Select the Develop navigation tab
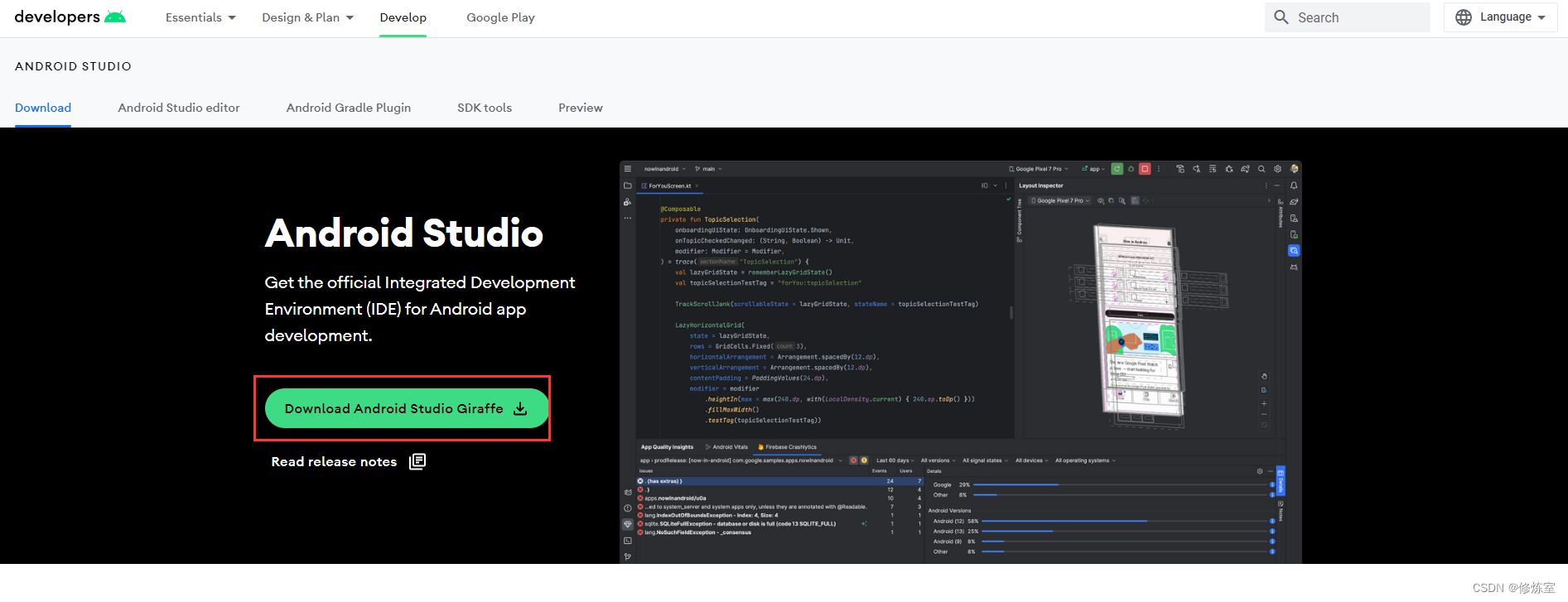Image resolution: width=1568 pixels, height=602 pixels. [403, 17]
